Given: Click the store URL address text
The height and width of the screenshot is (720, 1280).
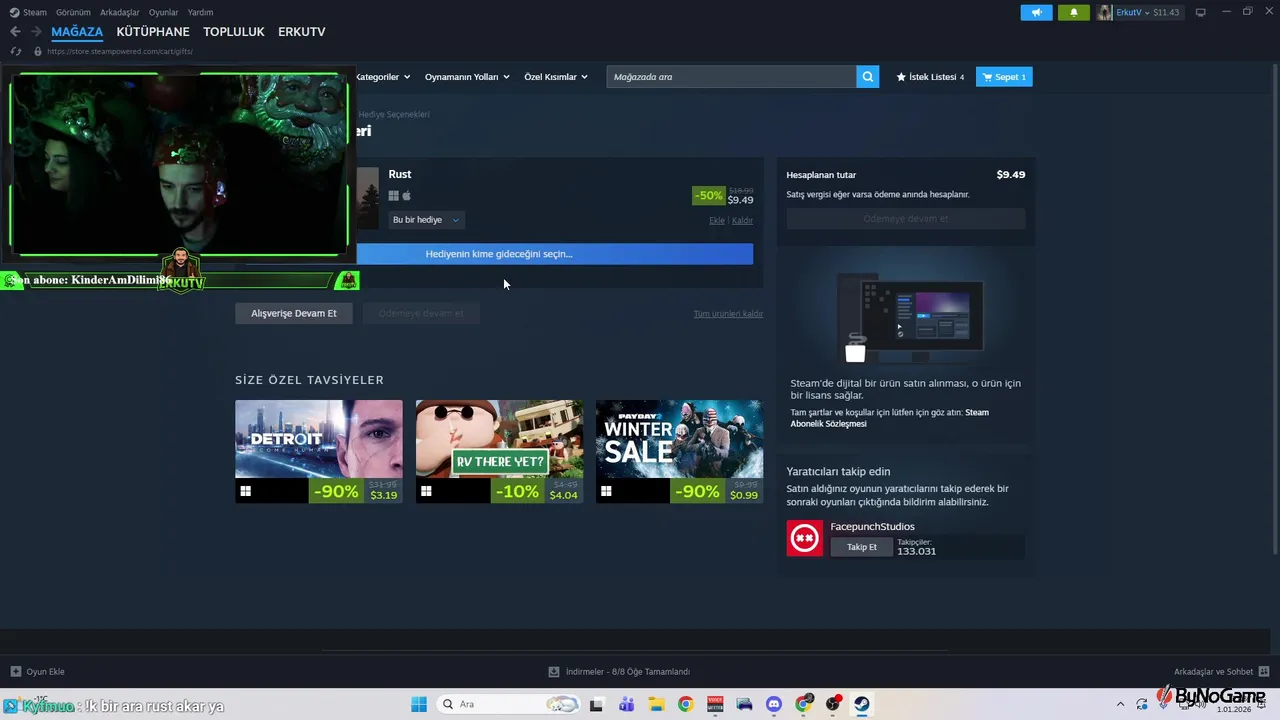Looking at the screenshot, I should coord(120,51).
